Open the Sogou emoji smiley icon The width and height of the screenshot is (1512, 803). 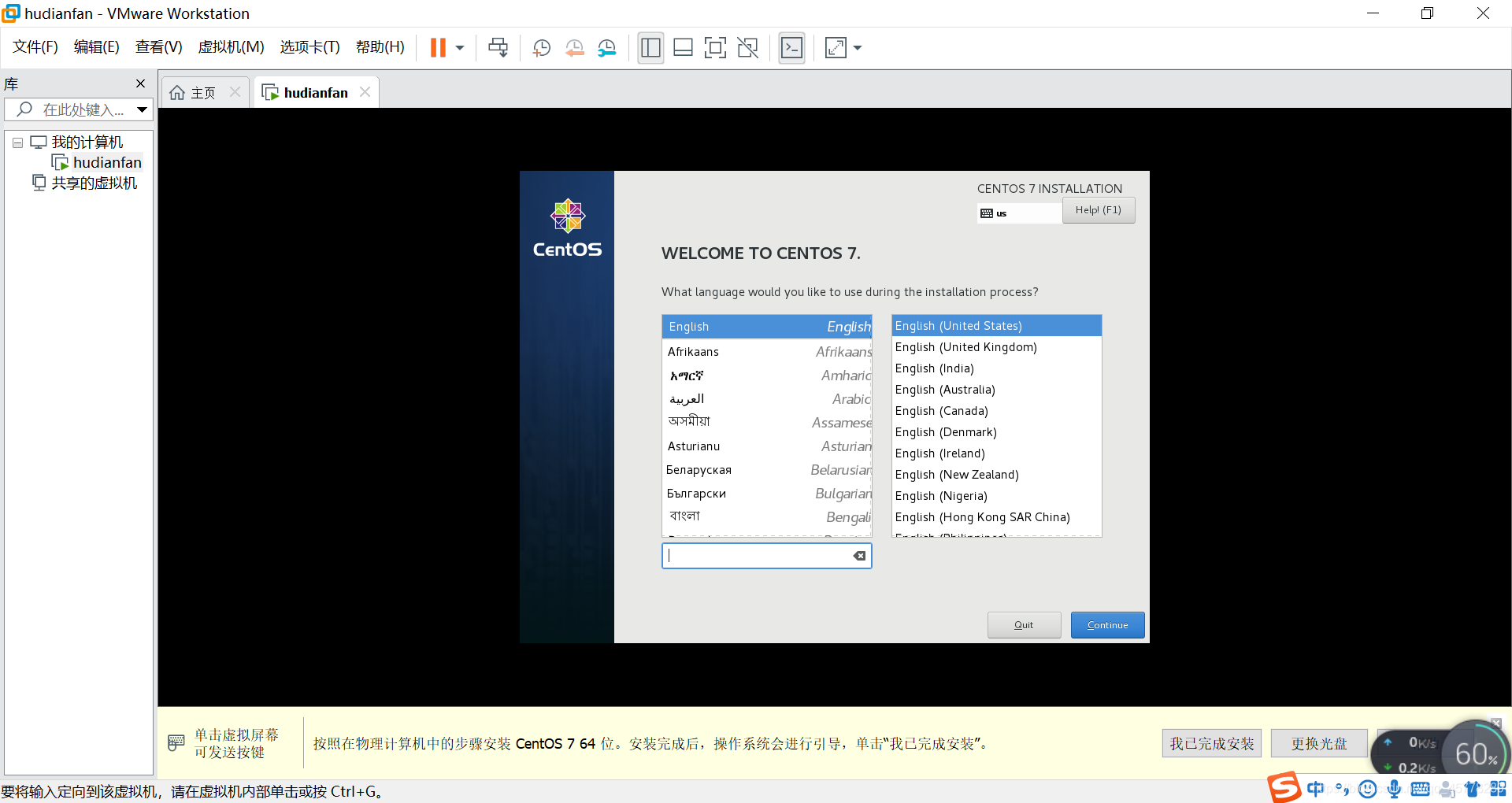tap(1368, 789)
